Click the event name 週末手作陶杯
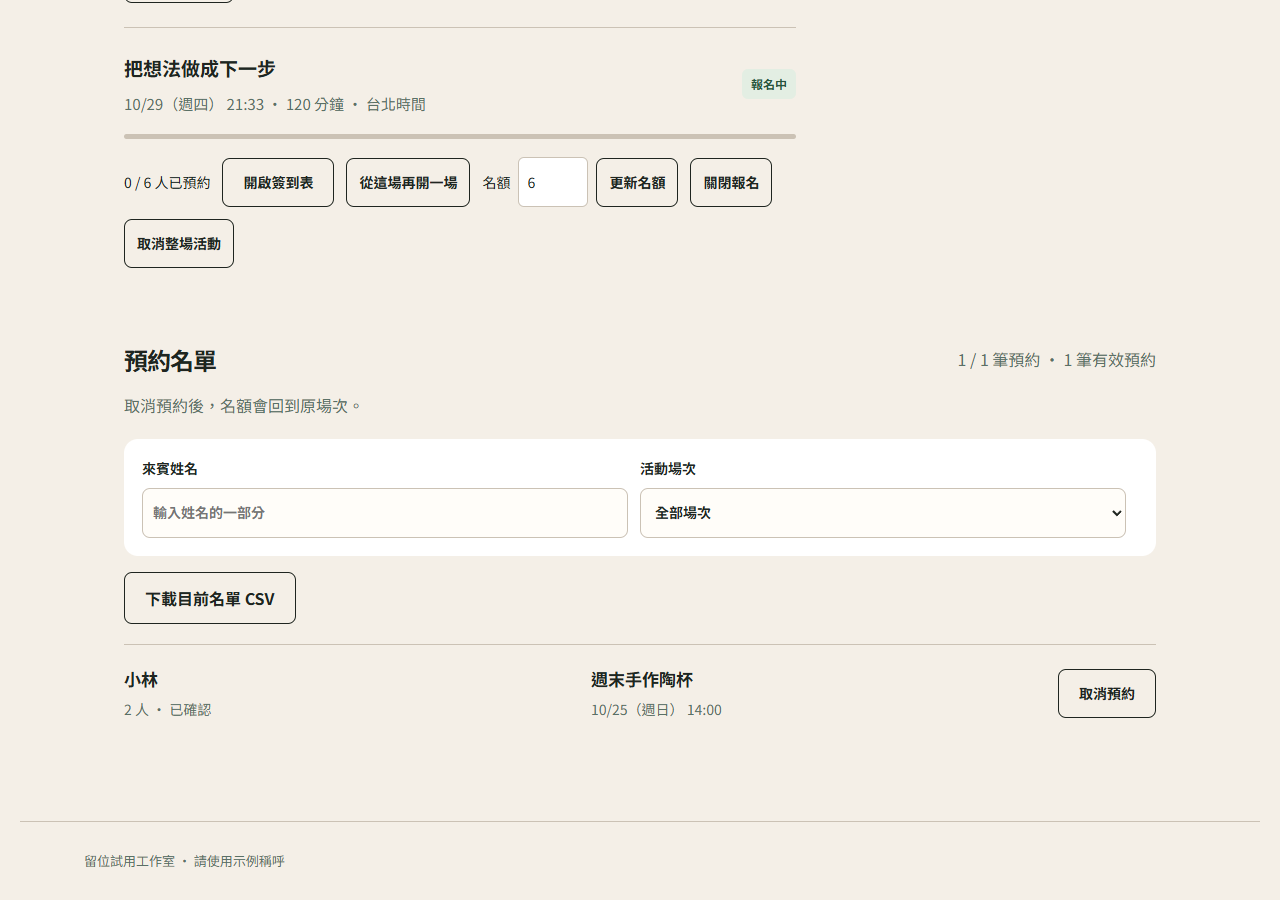The height and width of the screenshot is (900, 1280). click(642, 680)
